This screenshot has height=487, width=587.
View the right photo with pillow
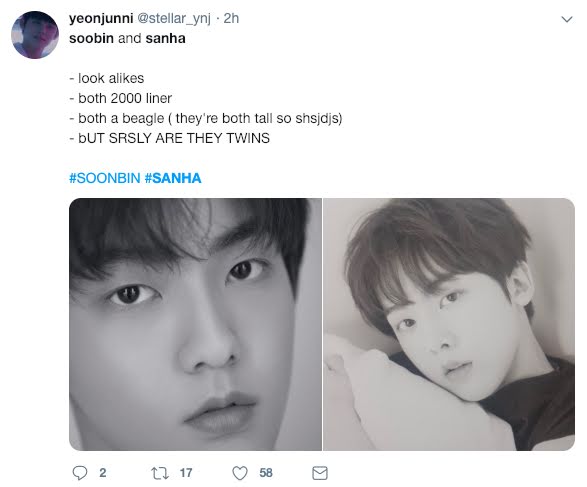tap(449, 324)
